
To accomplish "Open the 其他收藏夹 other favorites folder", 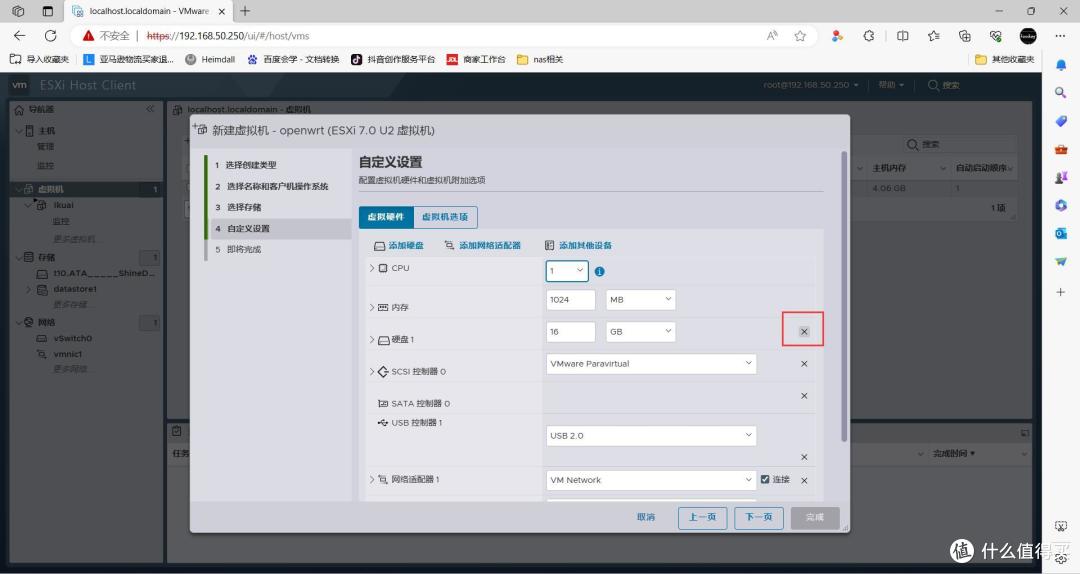I will click(1005, 59).
